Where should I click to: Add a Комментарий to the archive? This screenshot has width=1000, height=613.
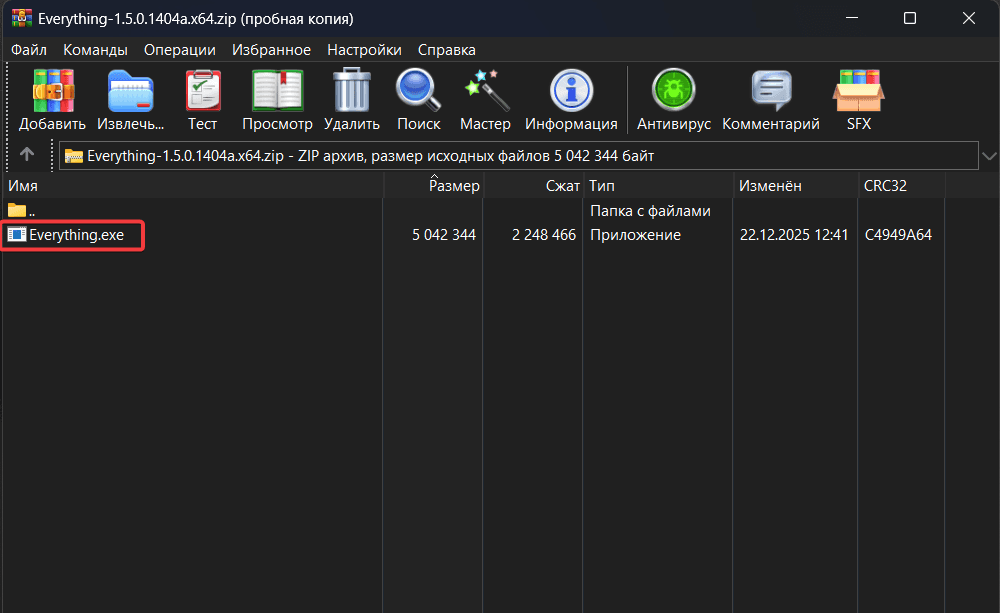click(770, 91)
